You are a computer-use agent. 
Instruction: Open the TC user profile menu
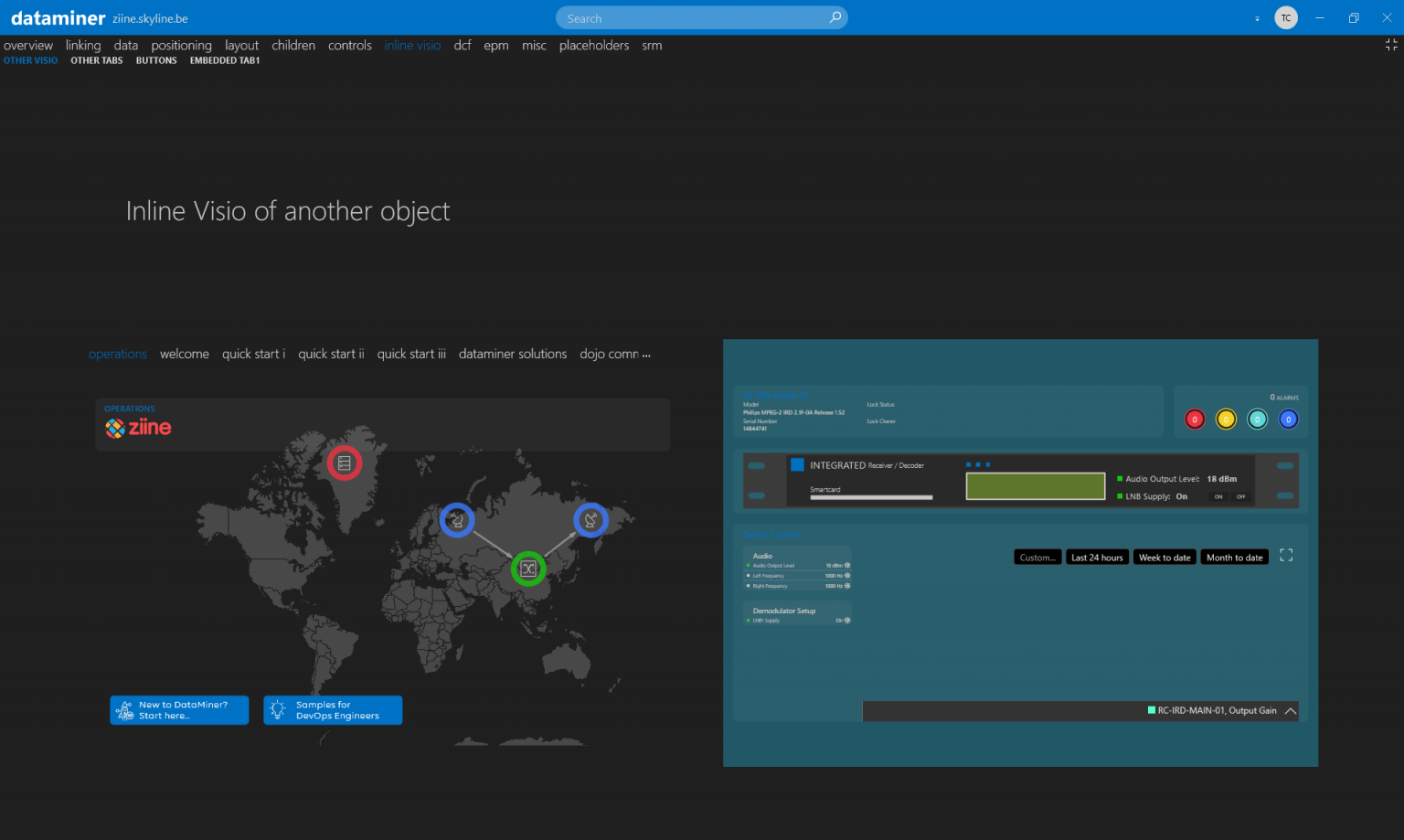click(1286, 18)
